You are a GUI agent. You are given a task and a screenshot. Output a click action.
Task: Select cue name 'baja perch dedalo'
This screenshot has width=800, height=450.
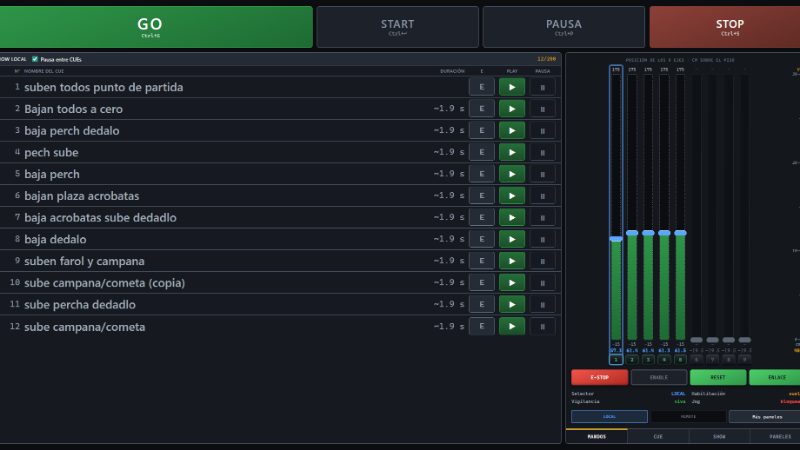(x=72, y=131)
